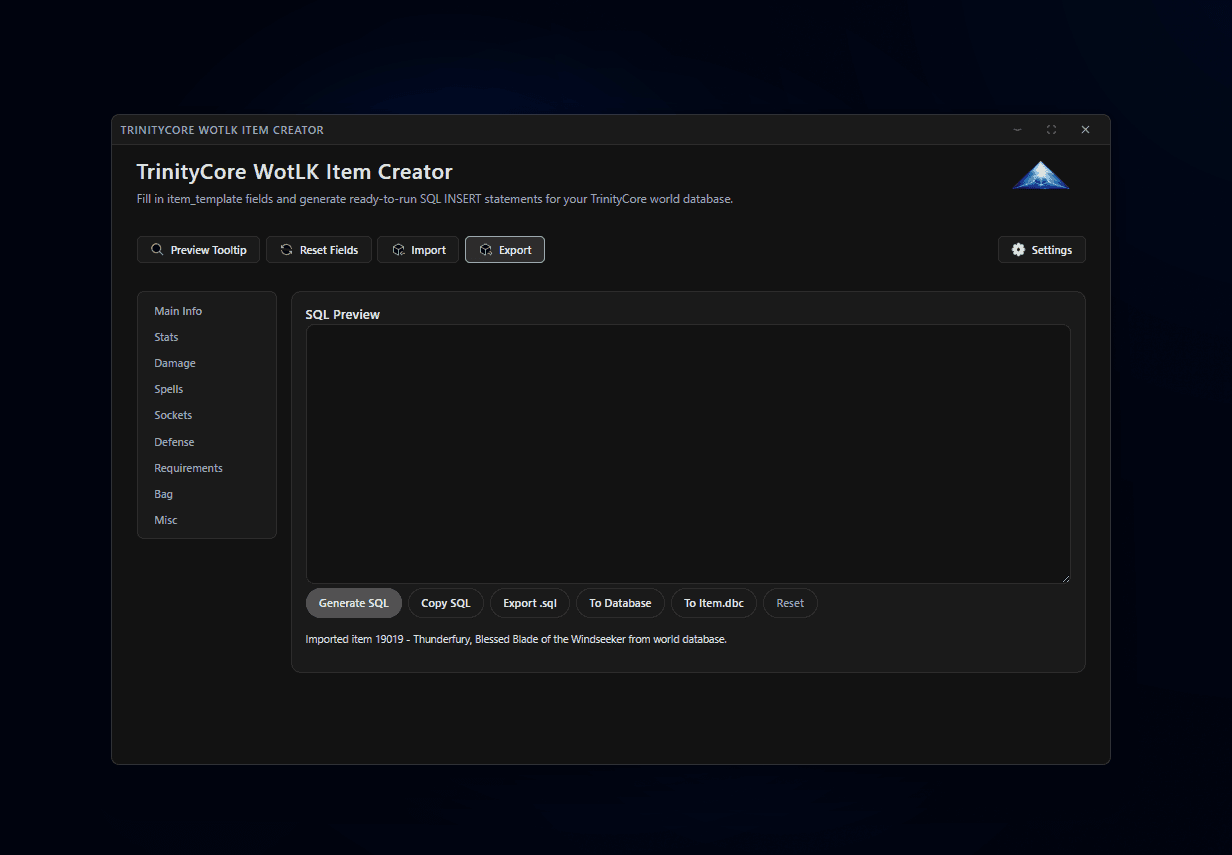Viewport: 1232px width, 855px height.
Task: Click the Export .sql button
Action: pyautogui.click(x=530, y=603)
